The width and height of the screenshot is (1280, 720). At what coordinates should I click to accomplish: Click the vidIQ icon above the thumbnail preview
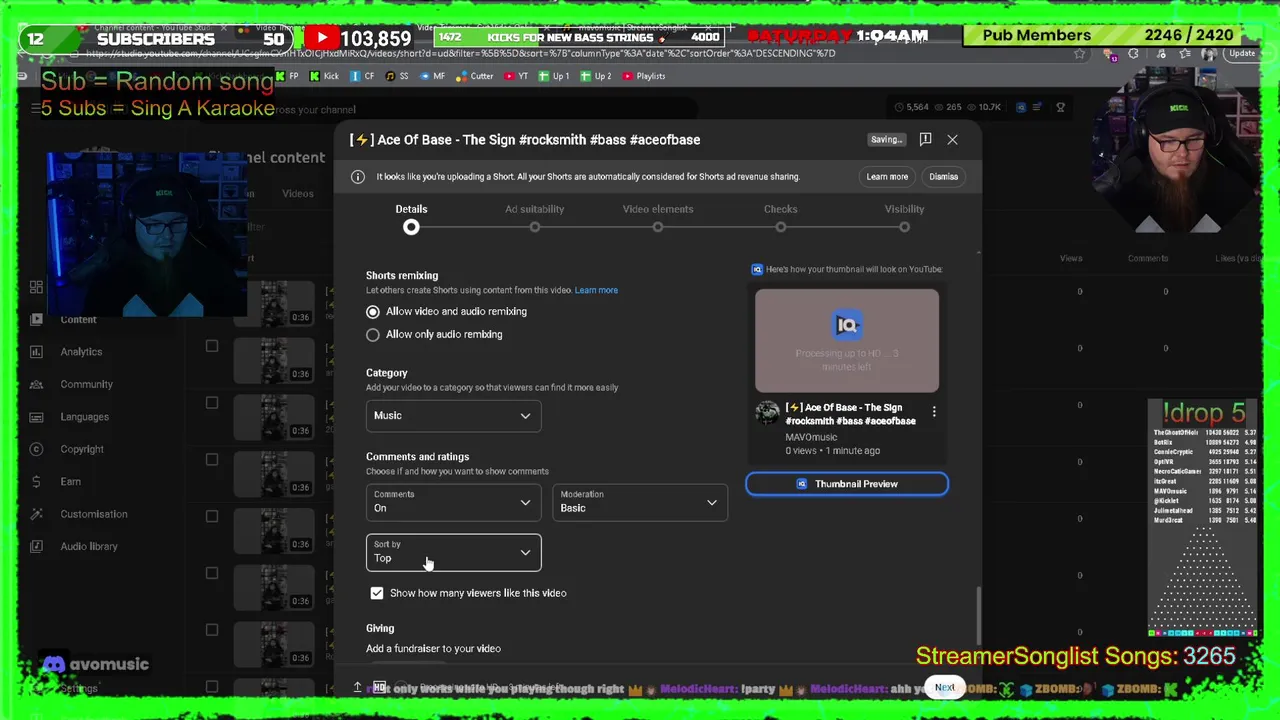click(x=757, y=269)
